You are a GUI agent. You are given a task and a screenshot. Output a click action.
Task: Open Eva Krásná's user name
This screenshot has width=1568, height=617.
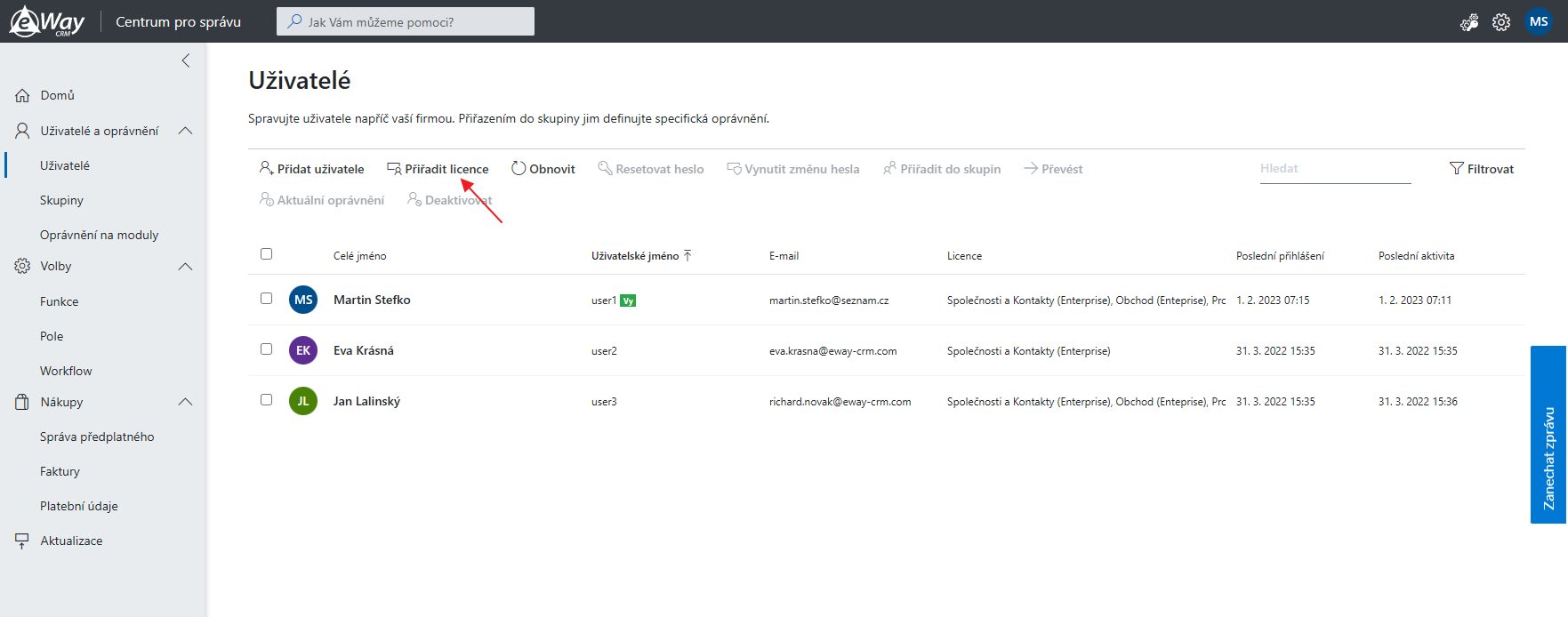click(363, 350)
